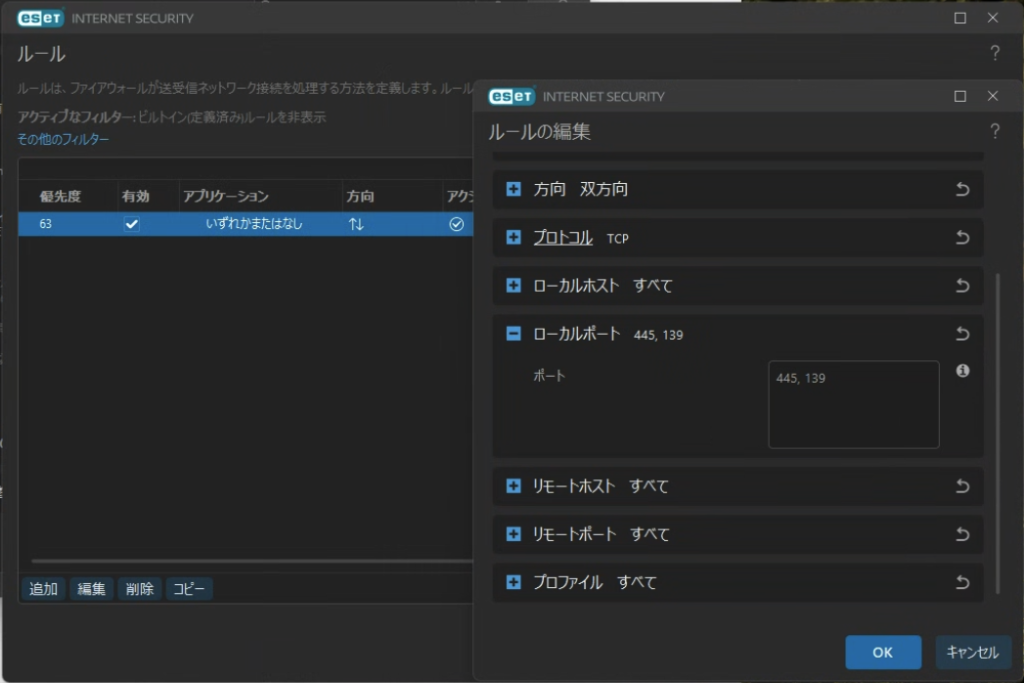Revert the プロファイル setting

click(x=962, y=582)
